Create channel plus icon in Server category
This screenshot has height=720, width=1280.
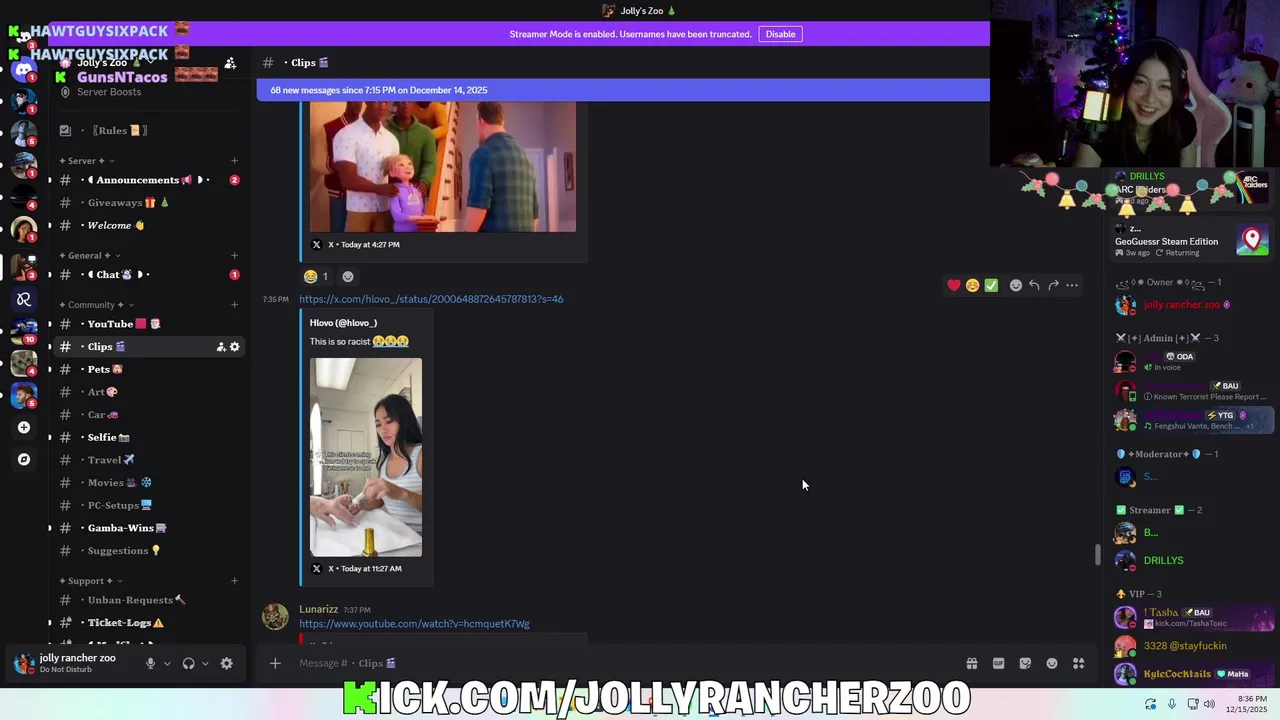coord(234,160)
